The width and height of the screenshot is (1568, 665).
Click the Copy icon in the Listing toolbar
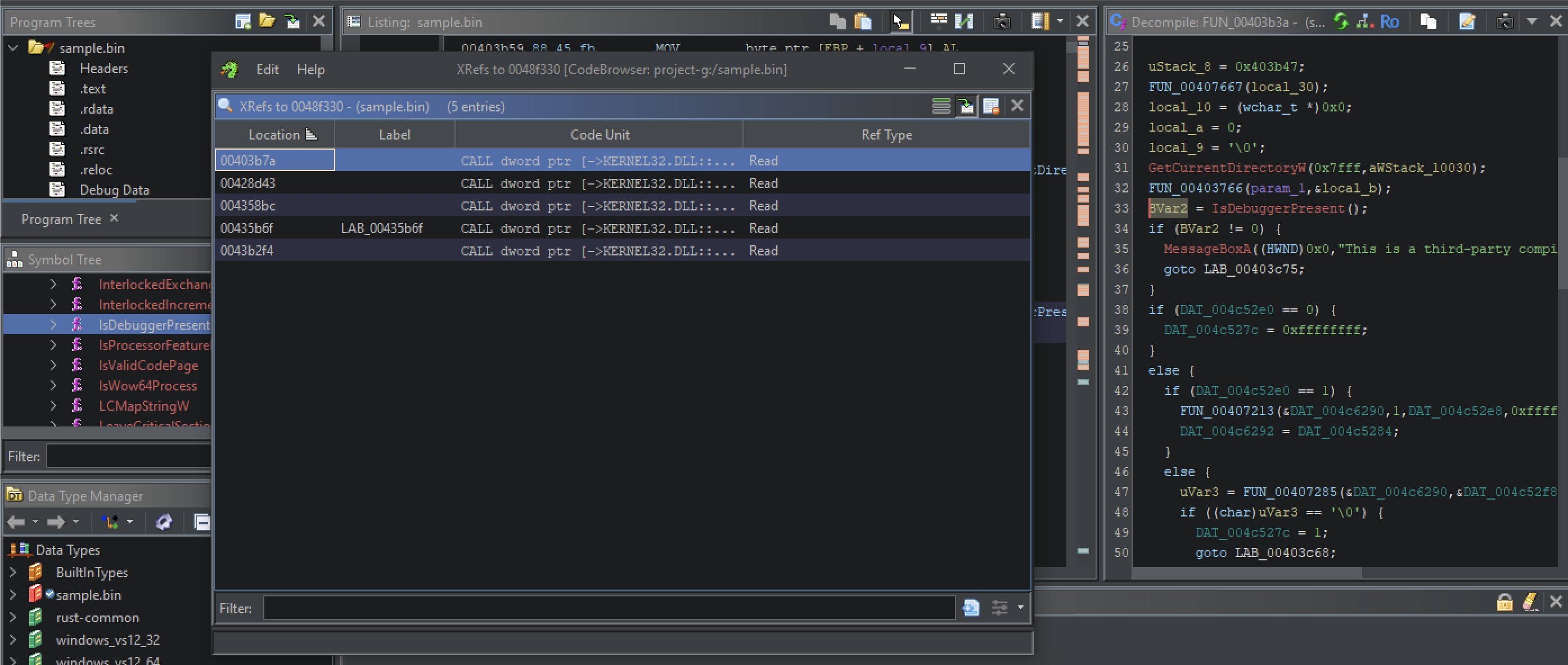tap(837, 22)
